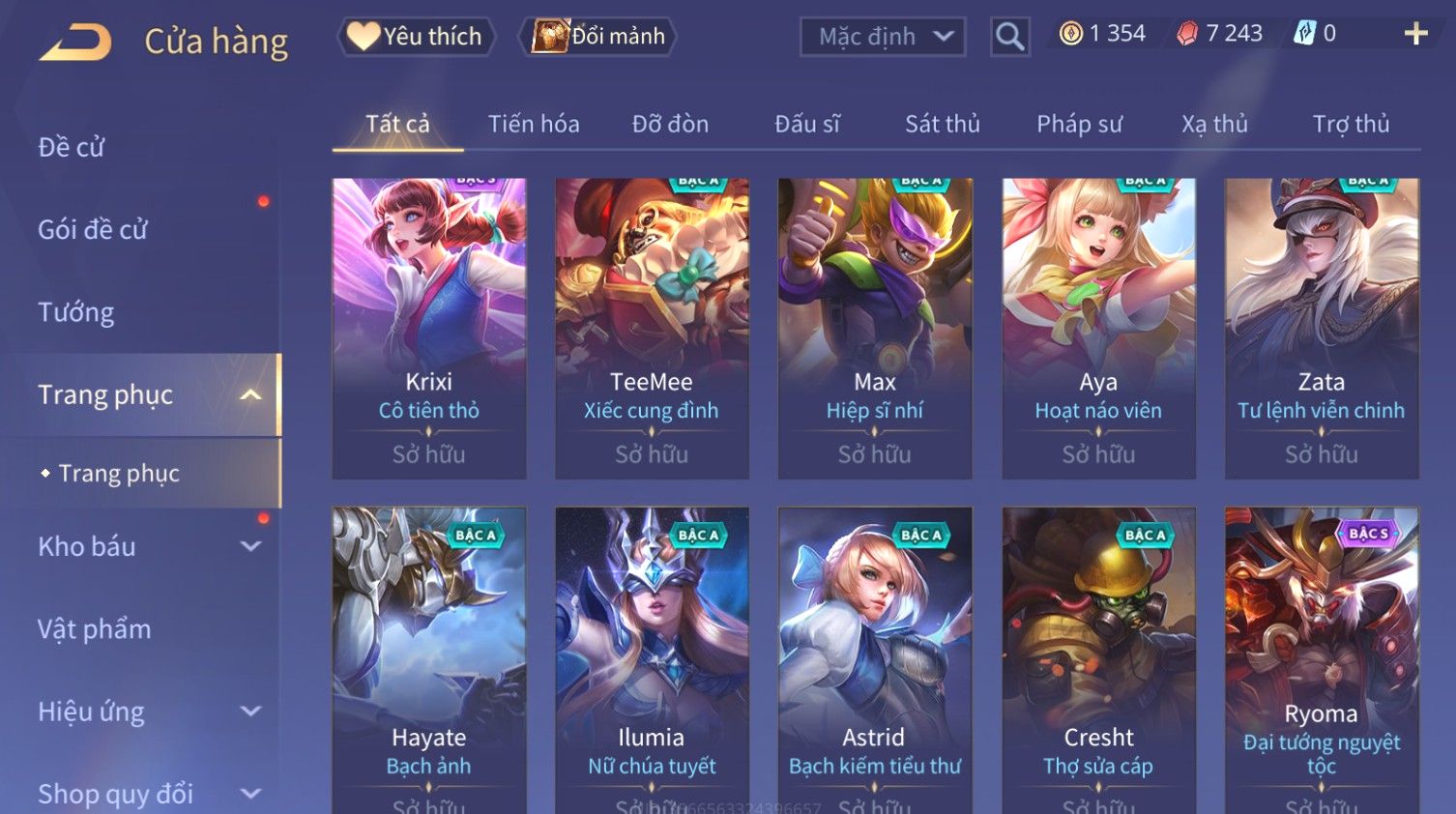1456x814 pixels.
Task: Open Đổi mảnh chest exchange
Action: tap(597, 36)
